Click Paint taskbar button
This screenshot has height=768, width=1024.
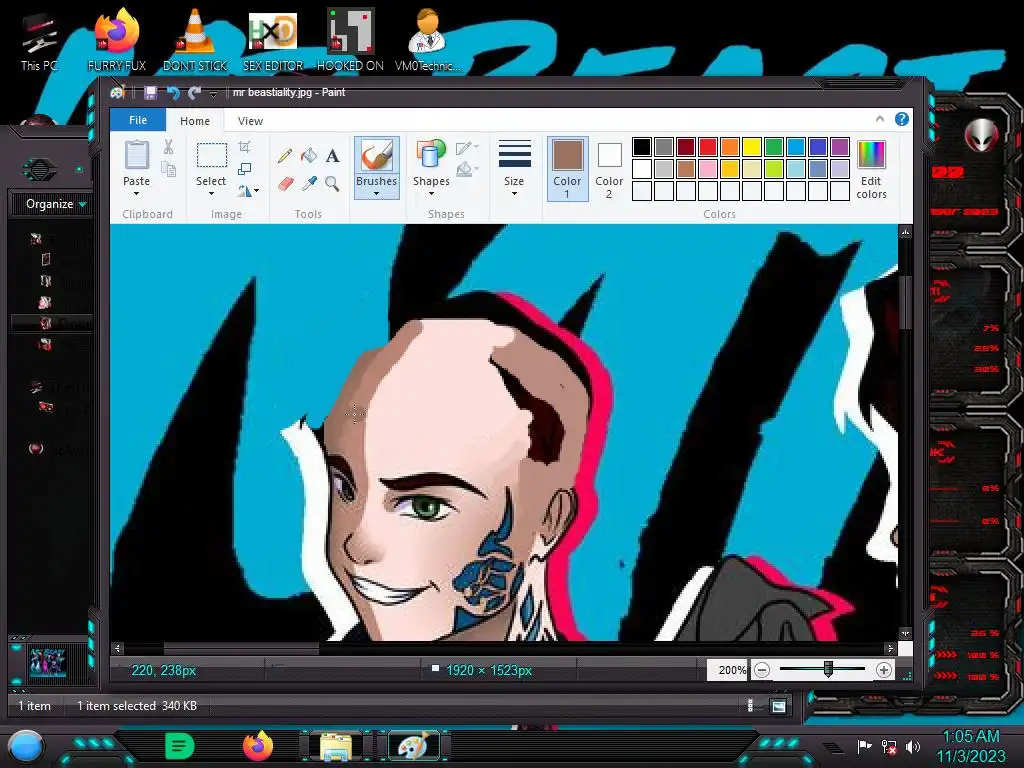414,746
